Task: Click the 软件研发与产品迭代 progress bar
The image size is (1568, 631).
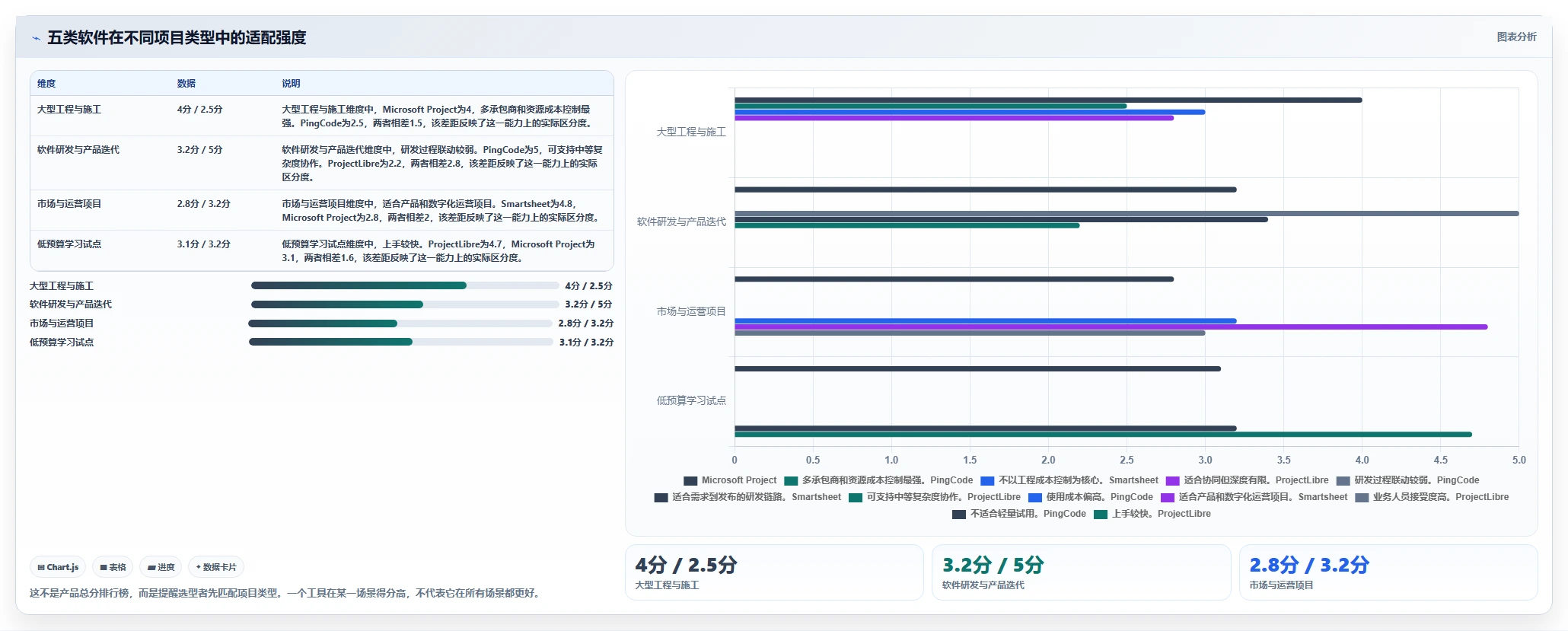Action: pos(405,304)
